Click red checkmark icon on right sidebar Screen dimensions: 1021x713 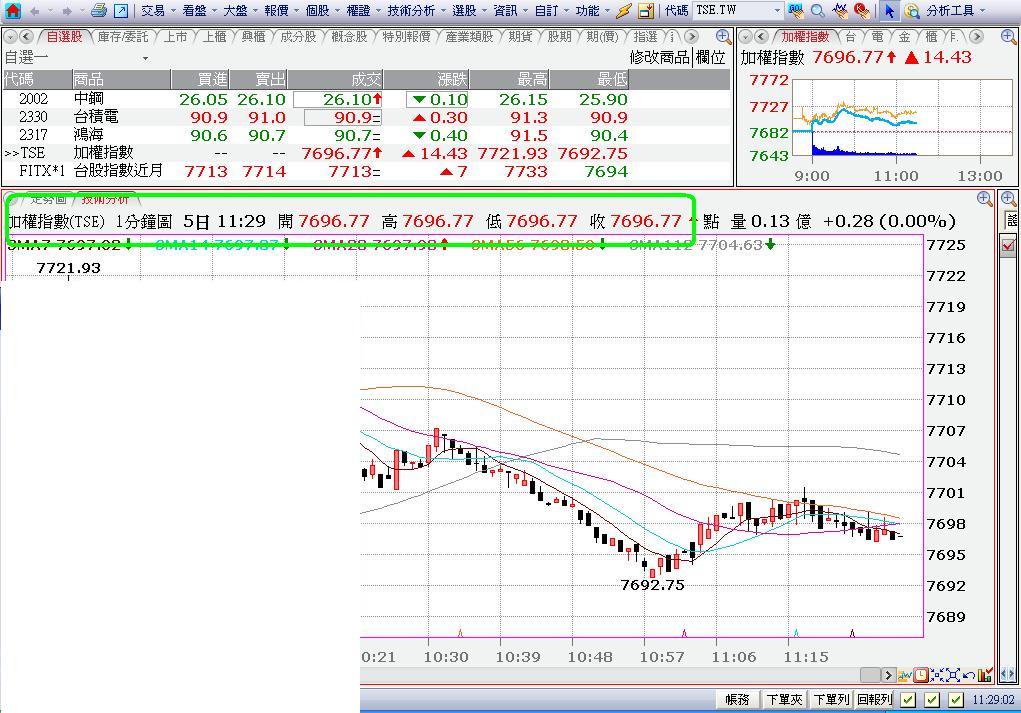[1009, 245]
